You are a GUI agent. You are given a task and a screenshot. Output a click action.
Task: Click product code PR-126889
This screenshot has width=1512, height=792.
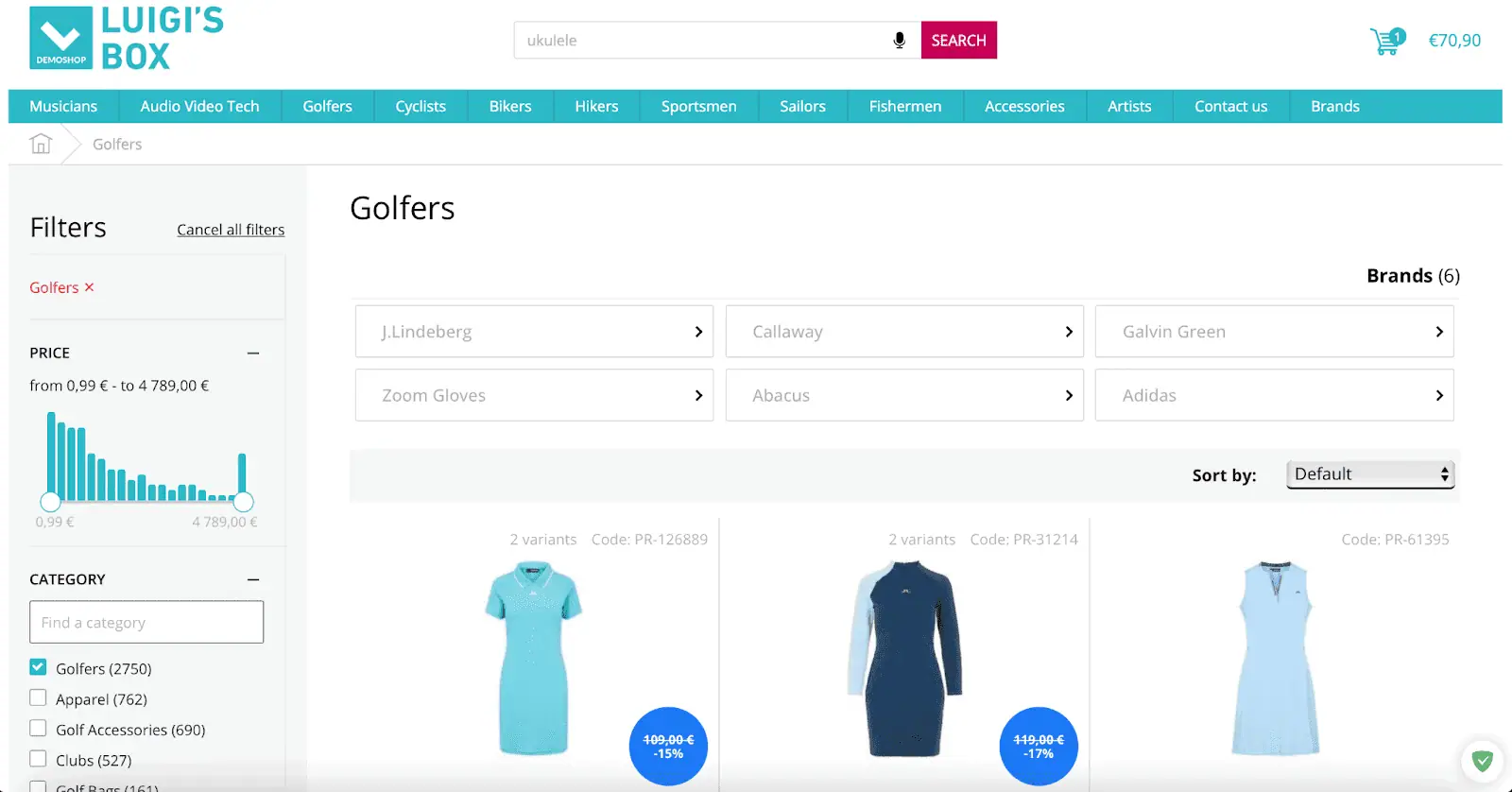click(x=649, y=539)
